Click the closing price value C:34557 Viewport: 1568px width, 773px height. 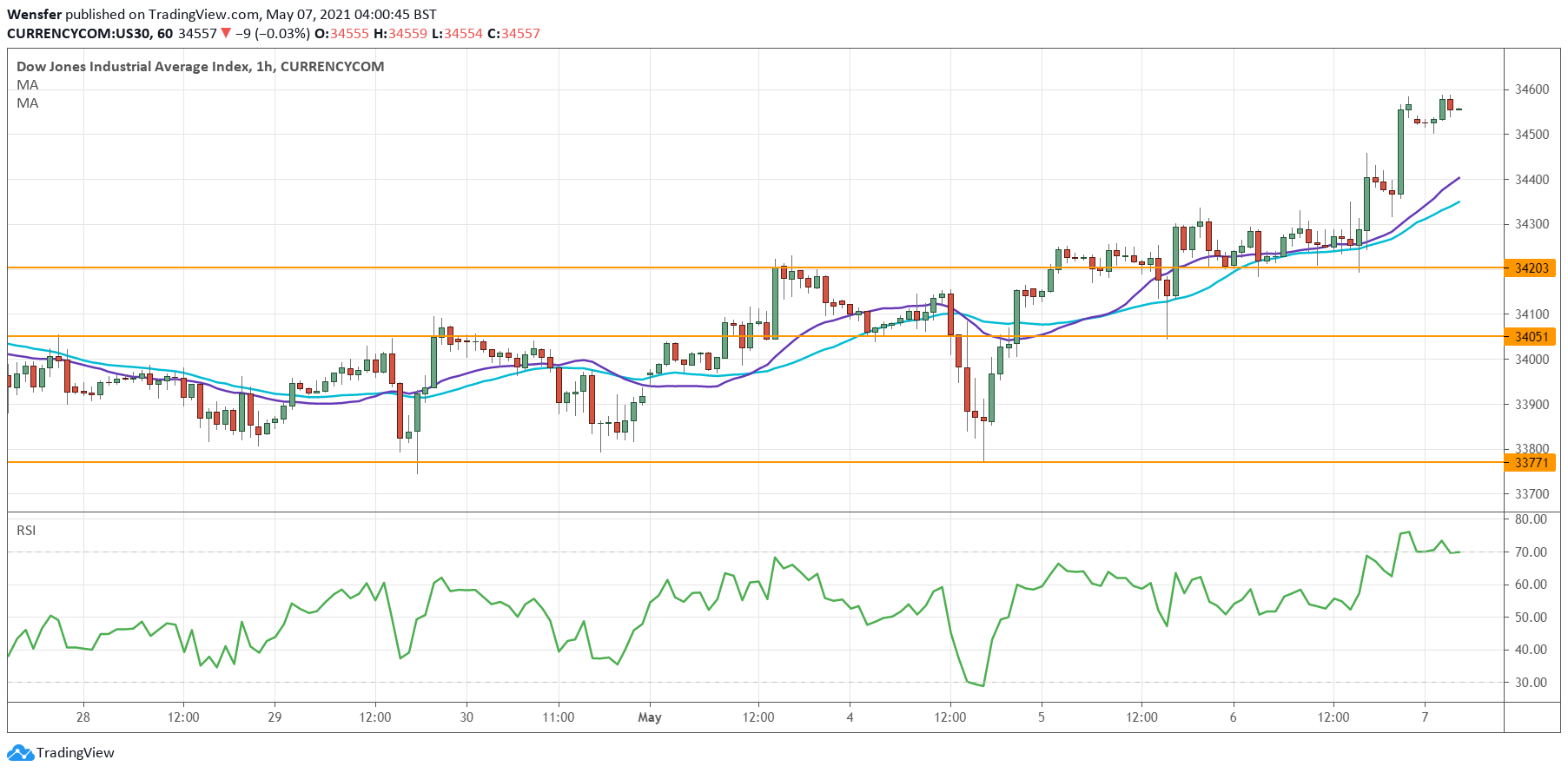(x=513, y=34)
